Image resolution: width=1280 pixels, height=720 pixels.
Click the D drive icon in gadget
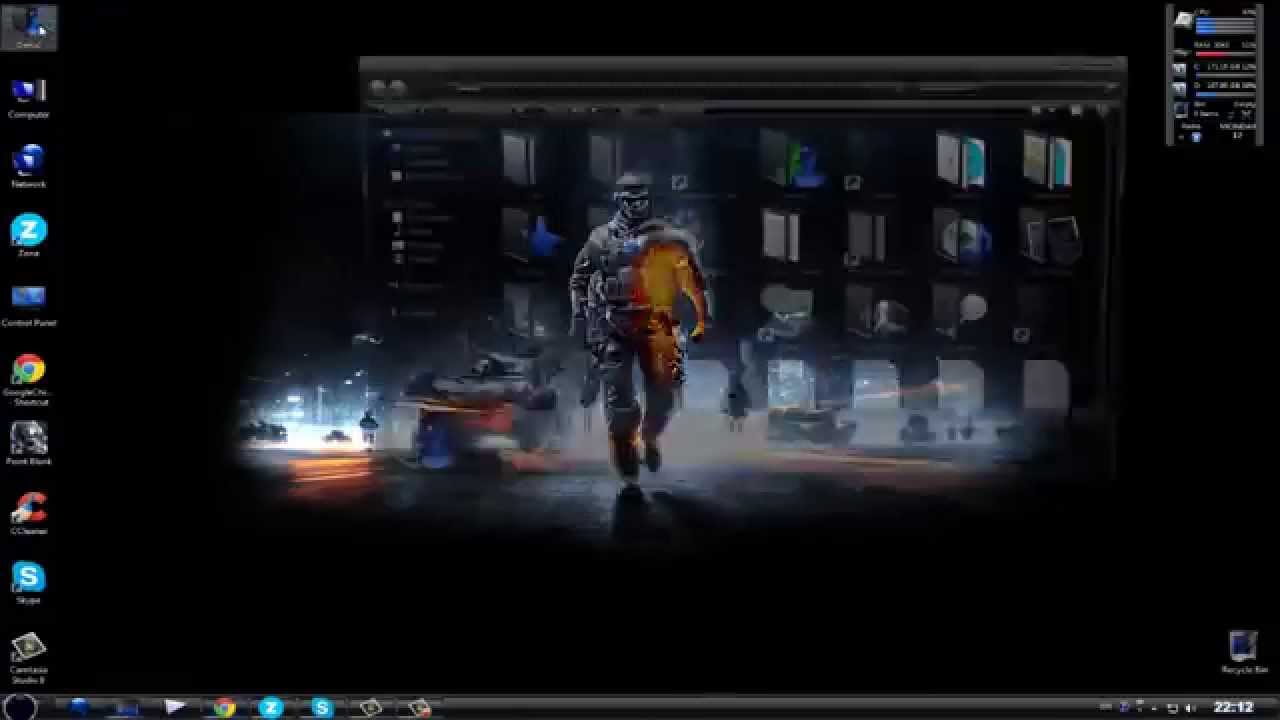tap(1180, 89)
